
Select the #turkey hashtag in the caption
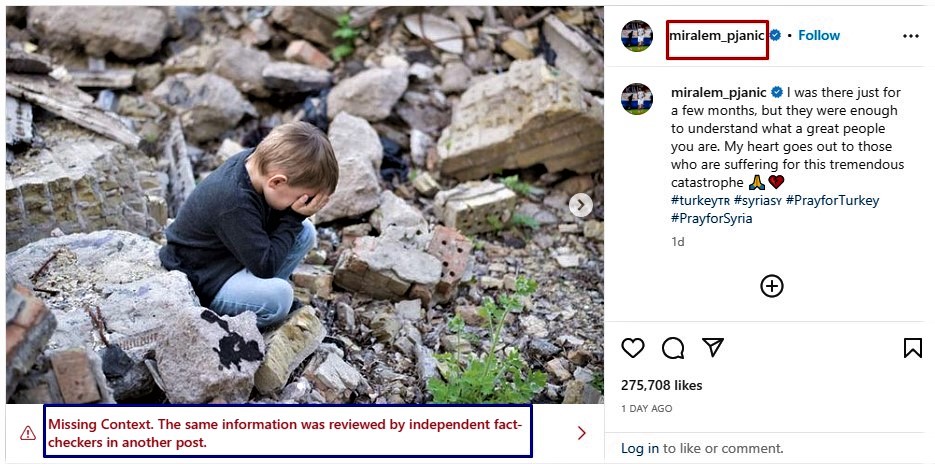(x=699, y=200)
